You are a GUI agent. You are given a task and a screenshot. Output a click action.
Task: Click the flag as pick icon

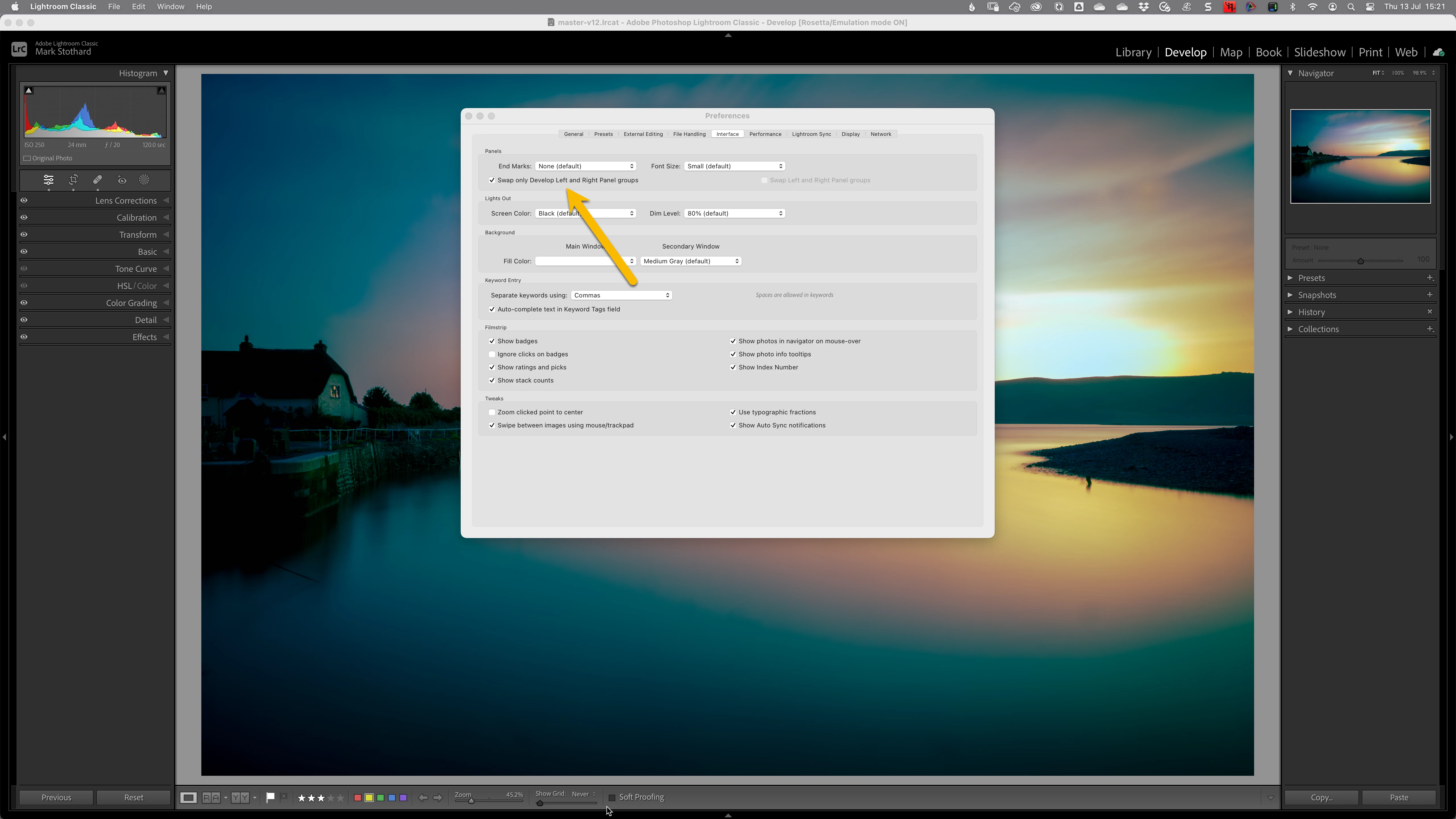tap(270, 797)
